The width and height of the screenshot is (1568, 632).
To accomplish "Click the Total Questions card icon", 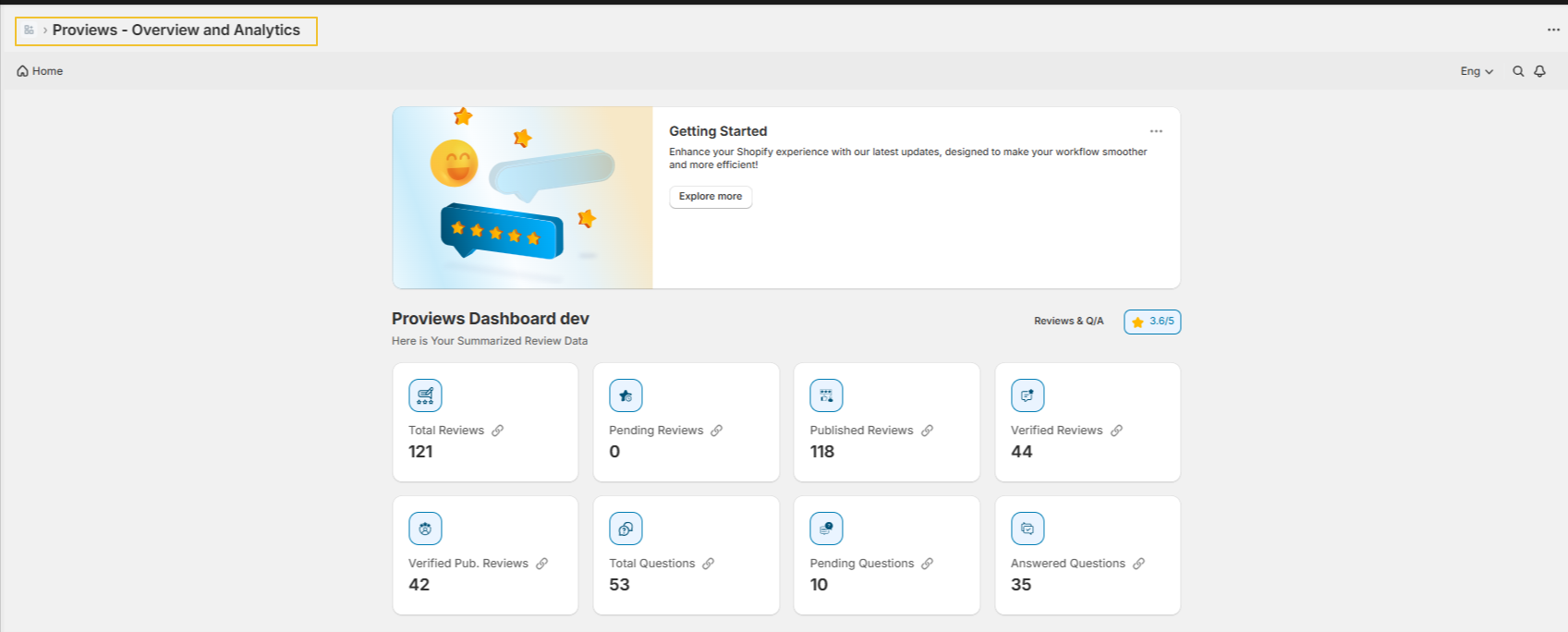I will 626,529.
